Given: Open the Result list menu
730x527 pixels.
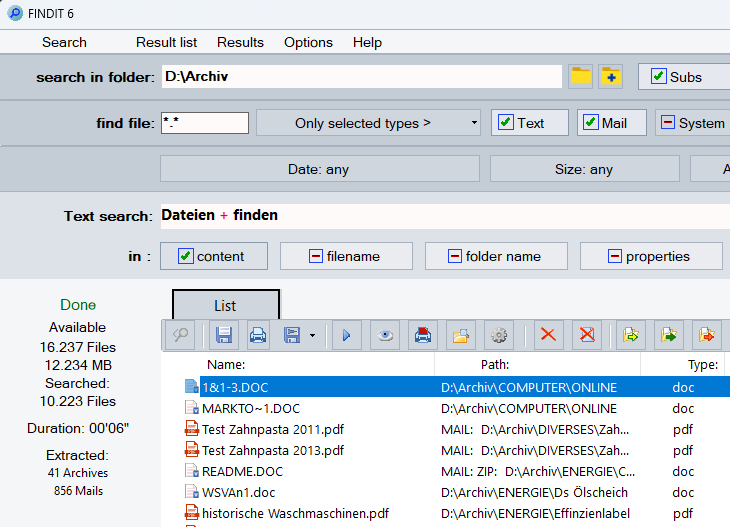Looking at the screenshot, I should pos(166,42).
